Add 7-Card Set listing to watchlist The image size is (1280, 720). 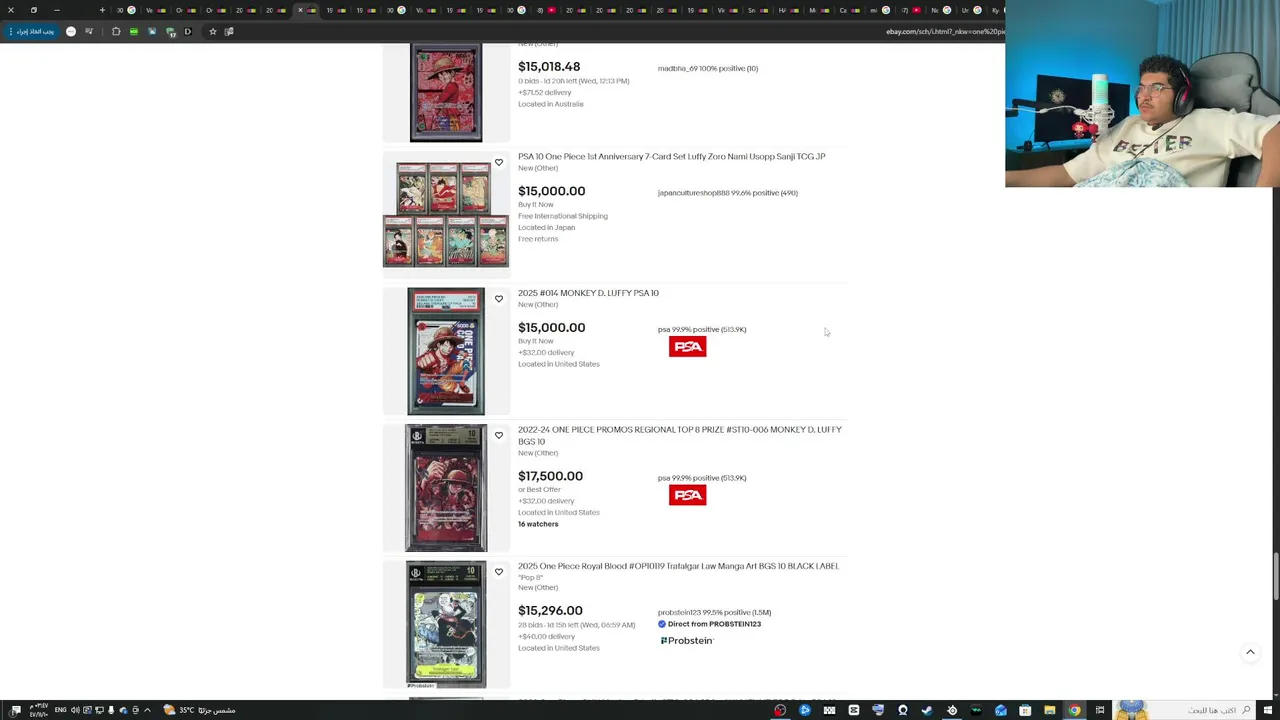499,163
